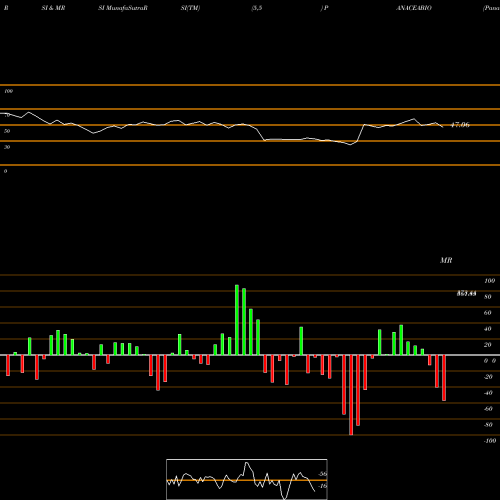Screen dimensions: 500x500
Task: Click the MR axis label -20
Action: click(488, 377)
